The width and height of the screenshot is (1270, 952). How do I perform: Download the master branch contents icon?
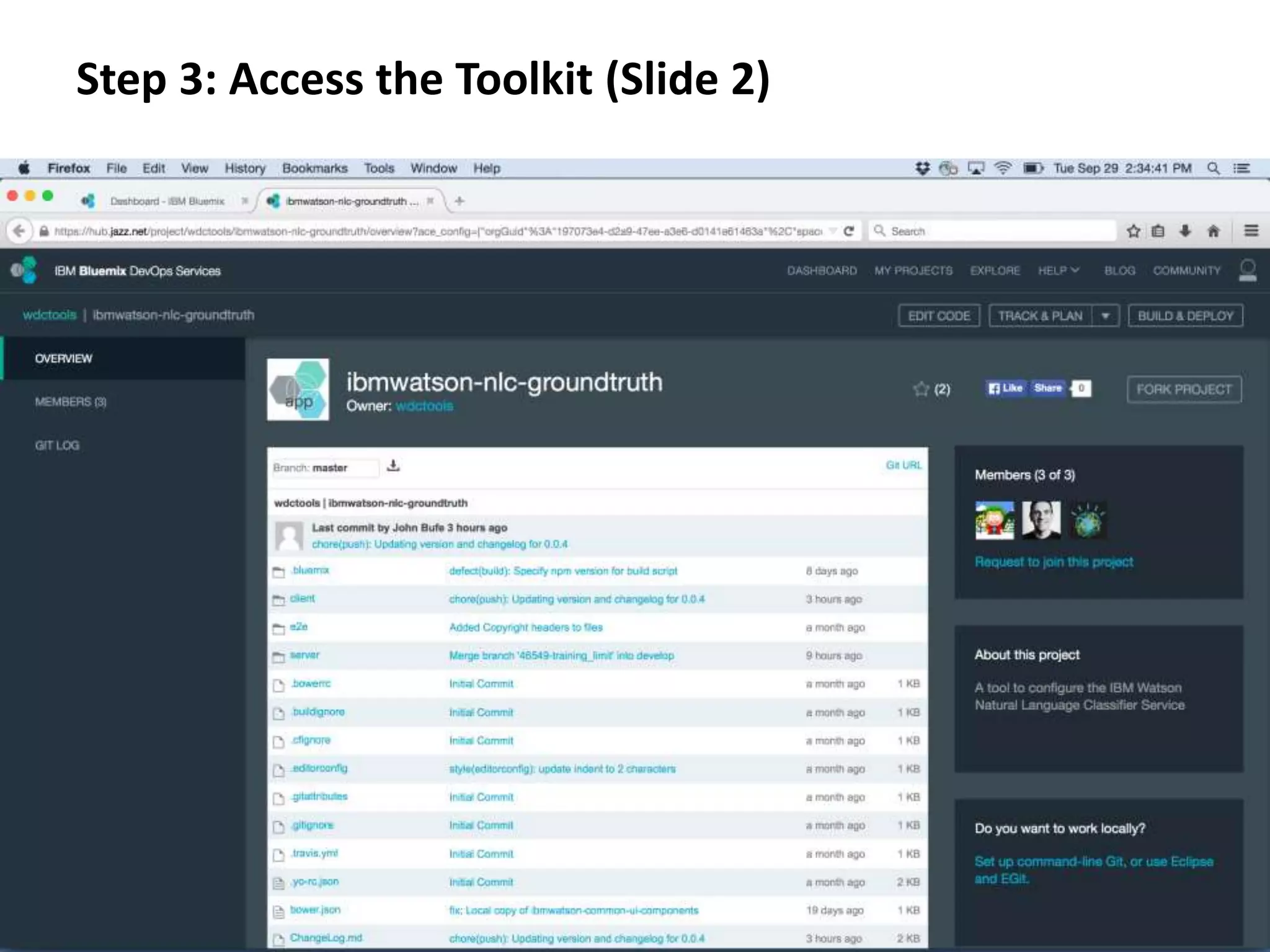[393, 466]
